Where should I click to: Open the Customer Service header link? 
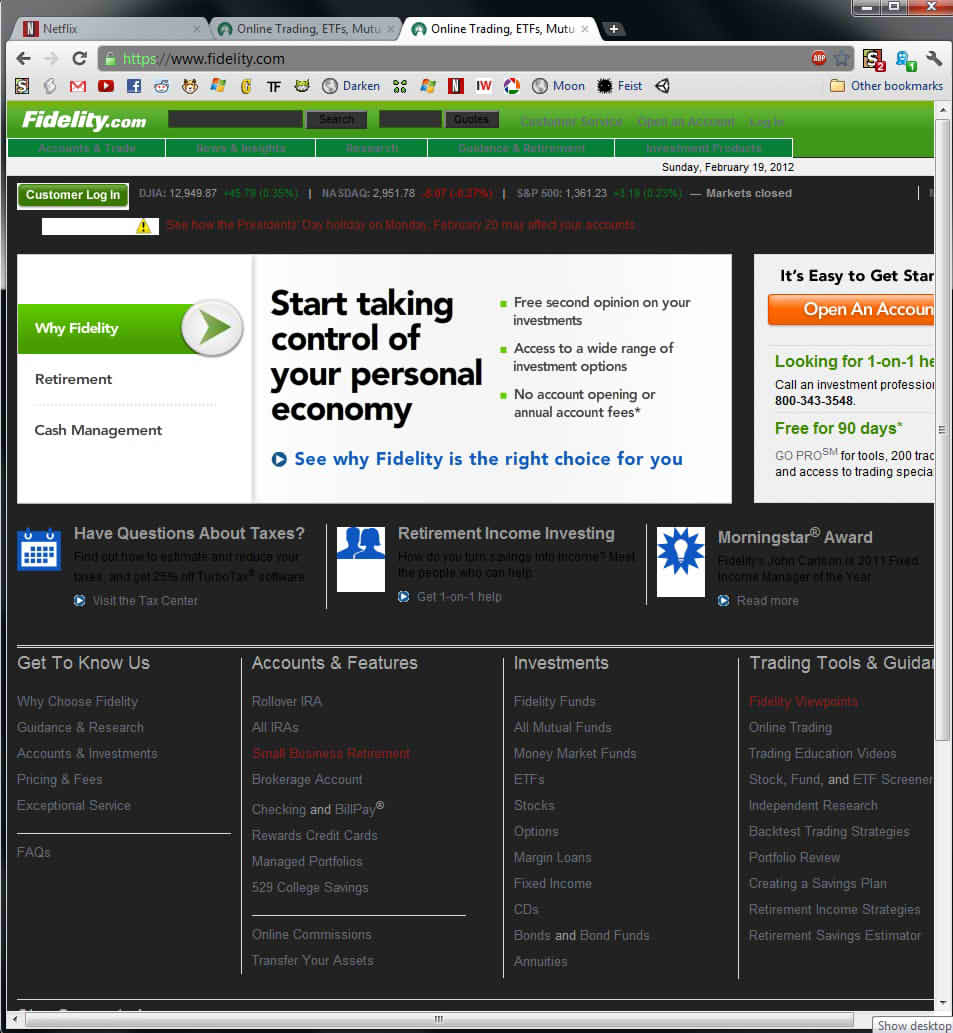pyautogui.click(x=571, y=122)
